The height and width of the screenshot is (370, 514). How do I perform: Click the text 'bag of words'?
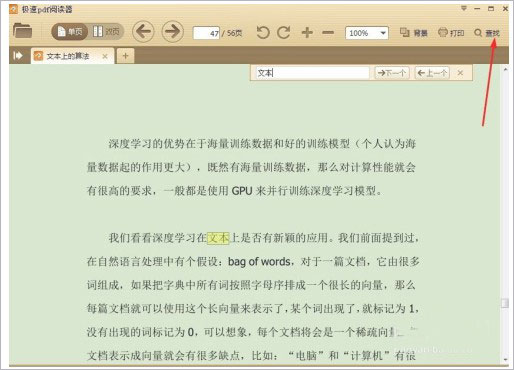tap(259, 262)
